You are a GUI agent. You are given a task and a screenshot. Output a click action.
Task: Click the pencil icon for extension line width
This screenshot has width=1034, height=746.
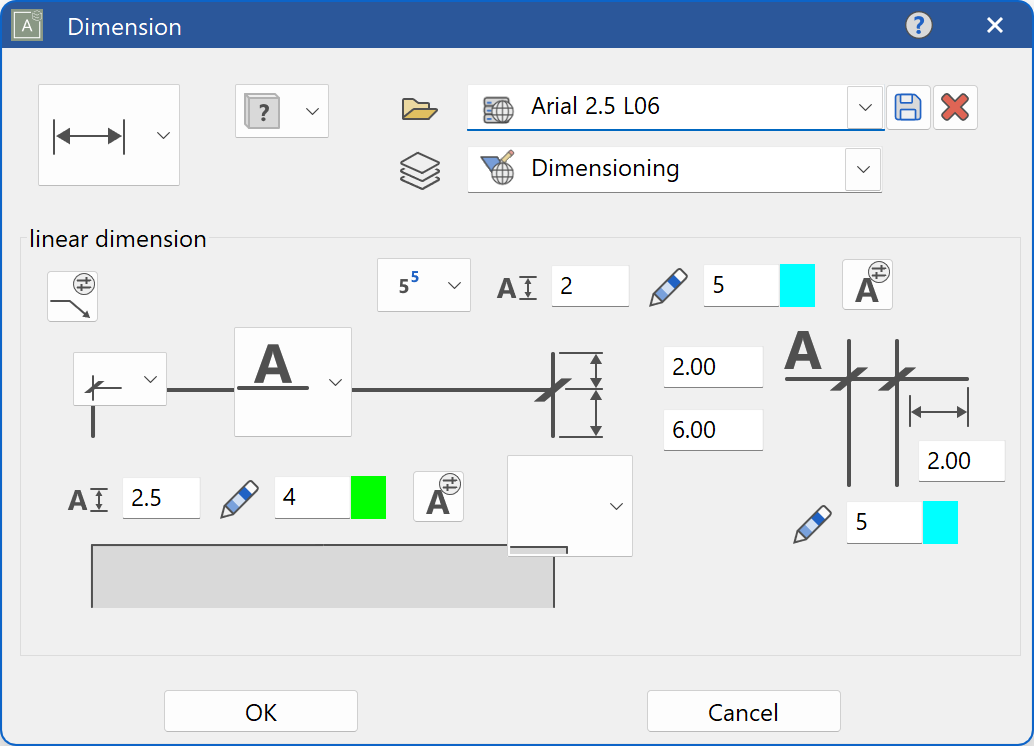(x=668, y=286)
